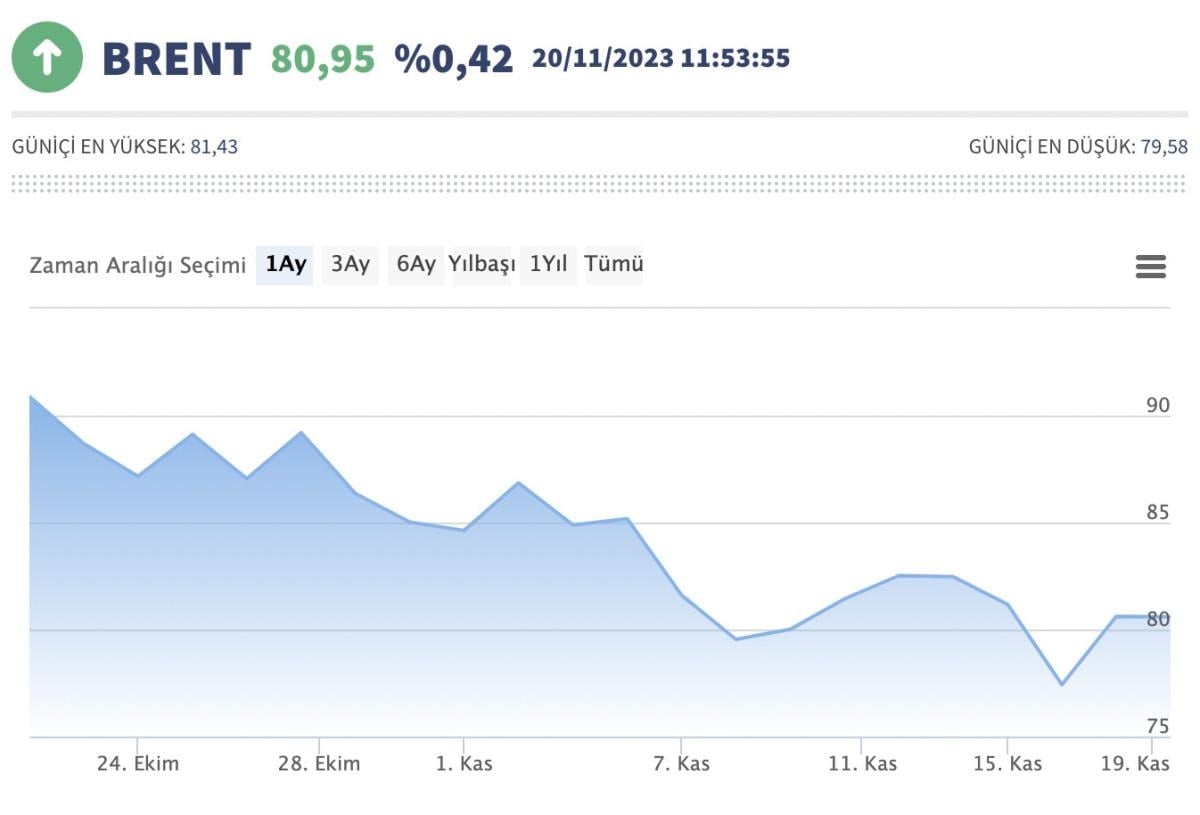1200x815 pixels.
Task: Select the 1Ay time range
Action: [x=285, y=265]
